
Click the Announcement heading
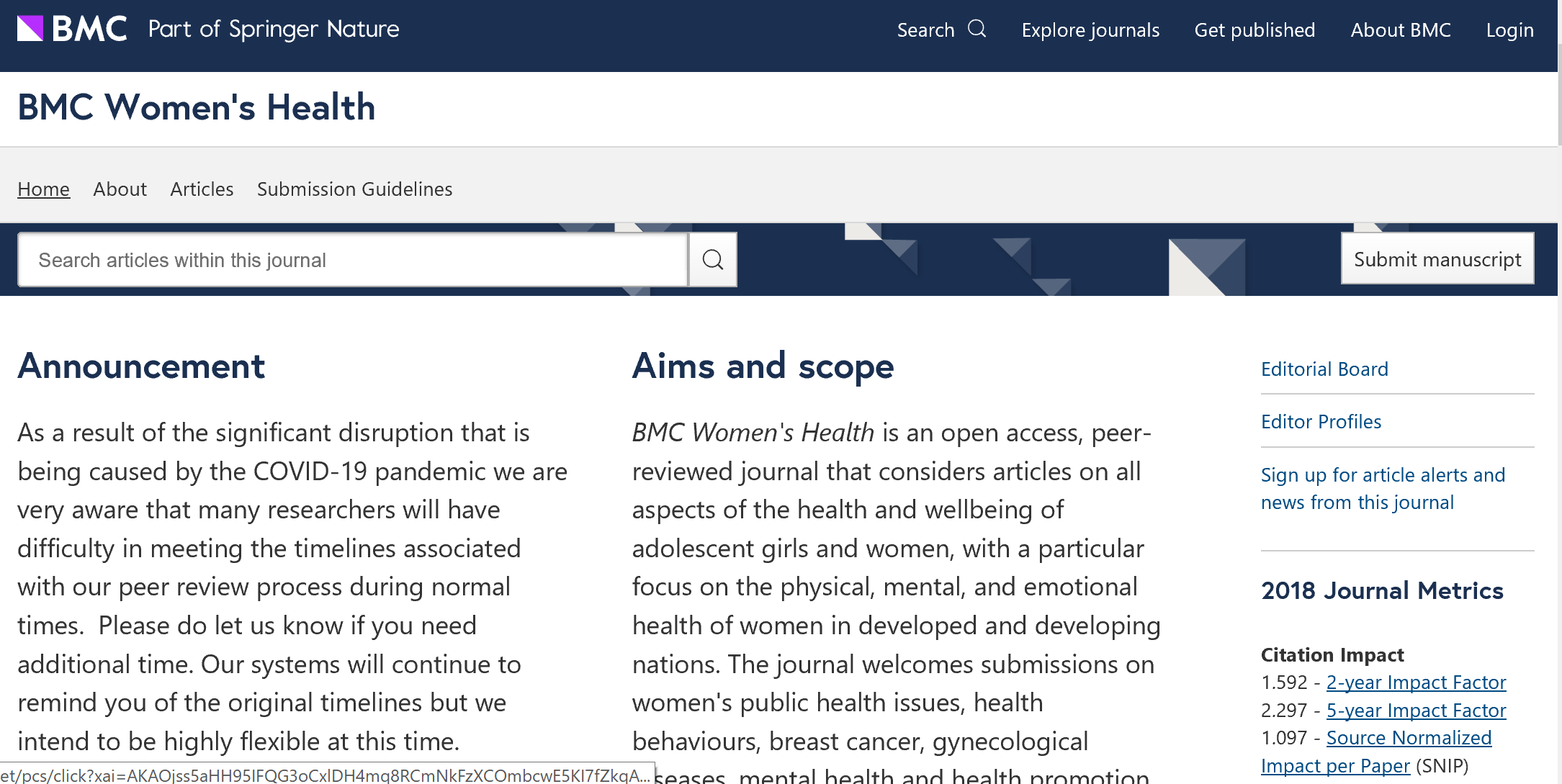[141, 366]
